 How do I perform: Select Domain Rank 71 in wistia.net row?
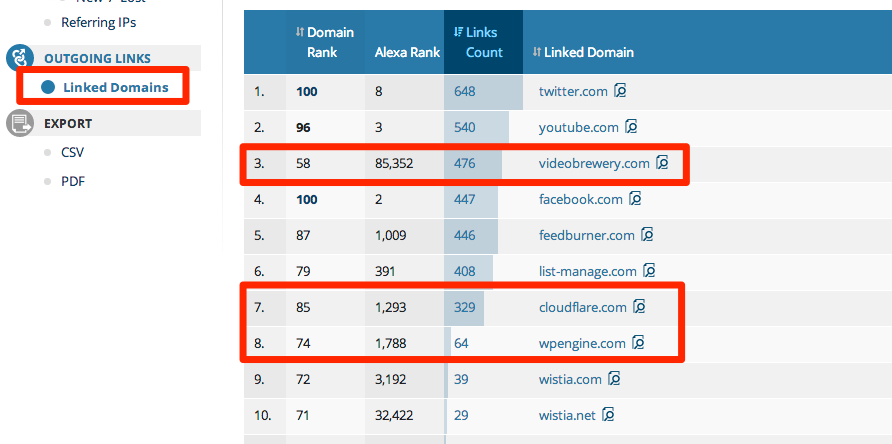click(x=303, y=416)
